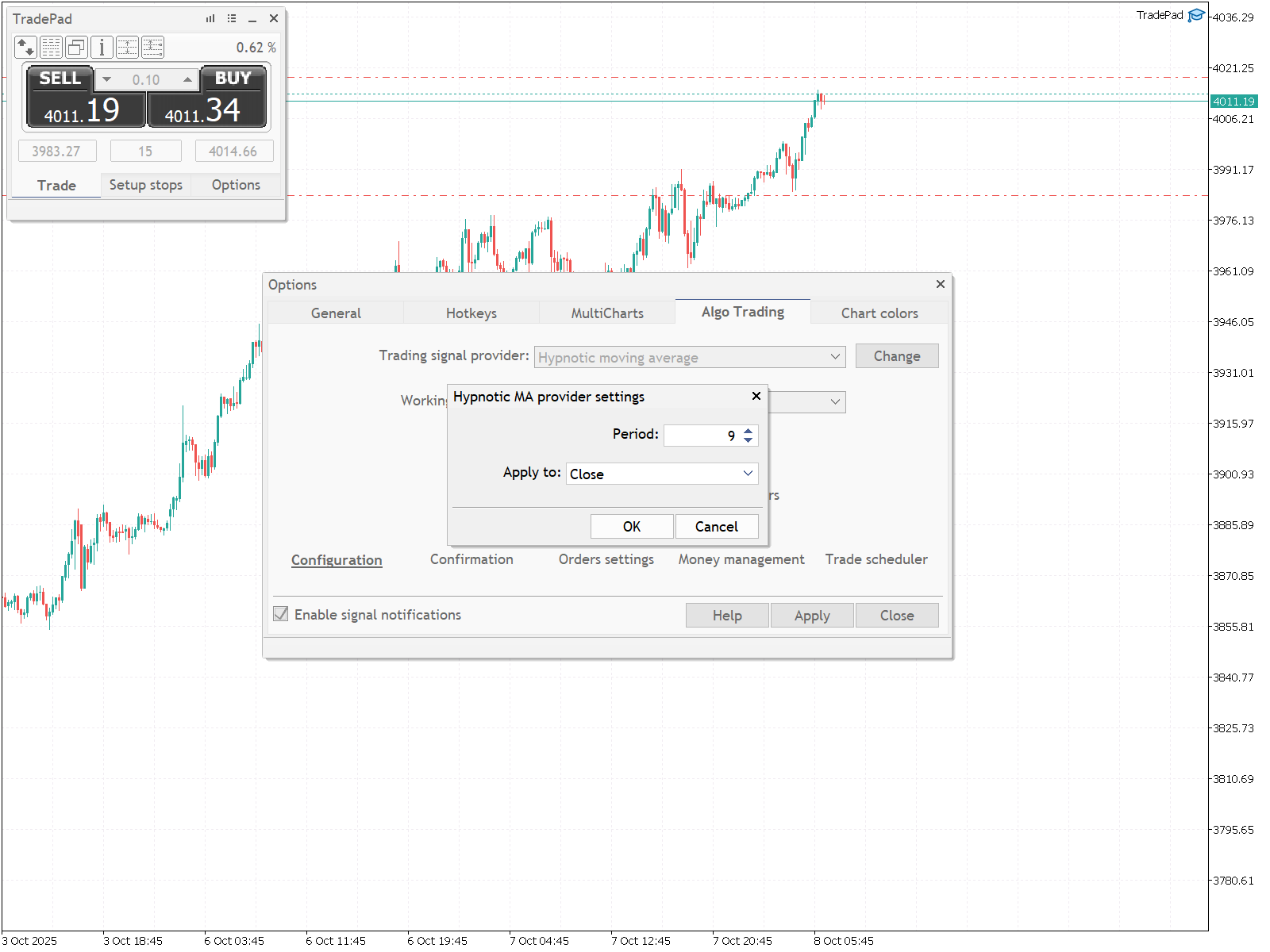Click the overlapping windows icon in TradePad
This screenshot has height=952, width=1270.
pos(76,48)
